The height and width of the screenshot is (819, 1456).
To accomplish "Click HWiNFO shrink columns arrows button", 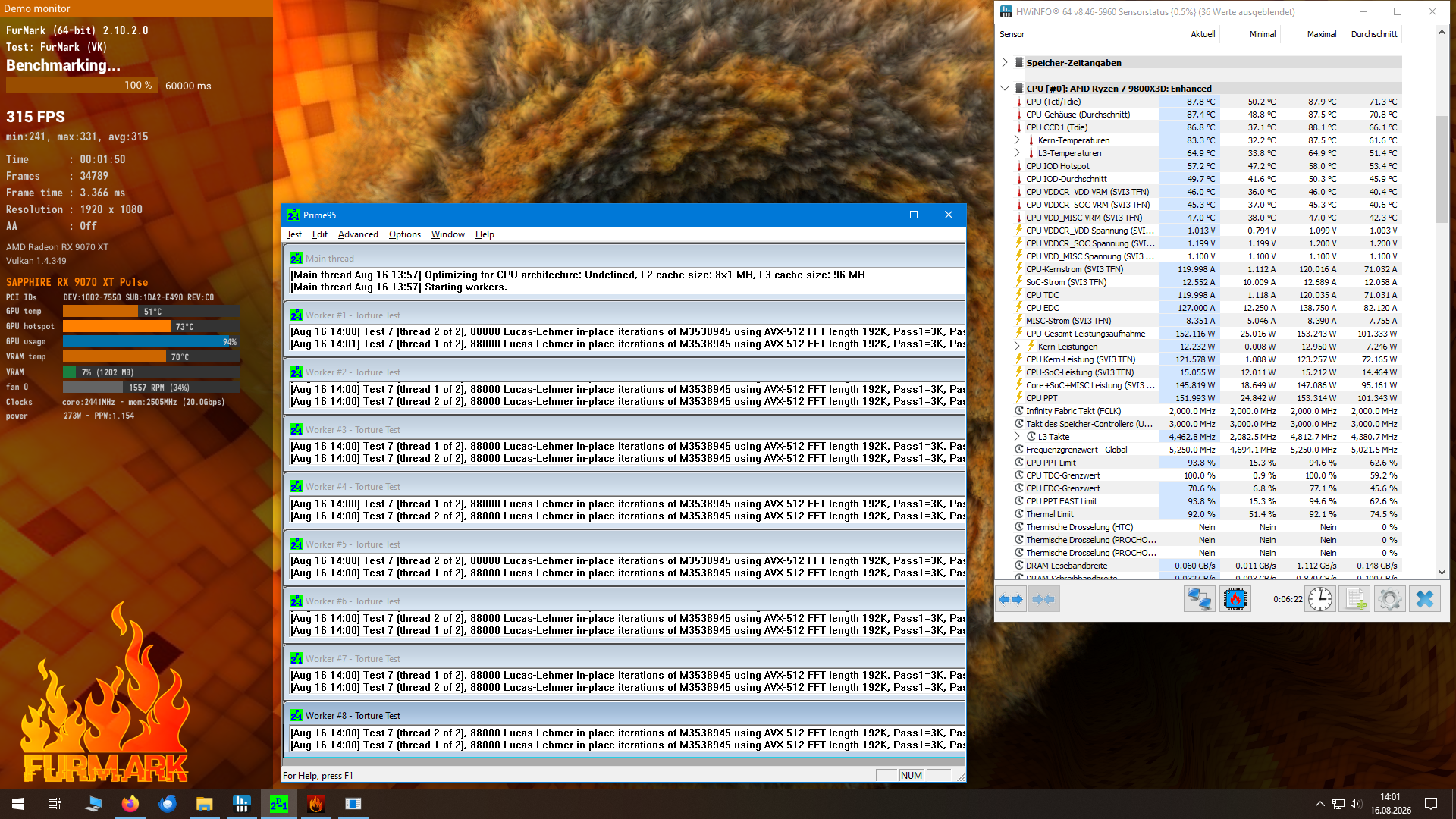I will point(1043,599).
